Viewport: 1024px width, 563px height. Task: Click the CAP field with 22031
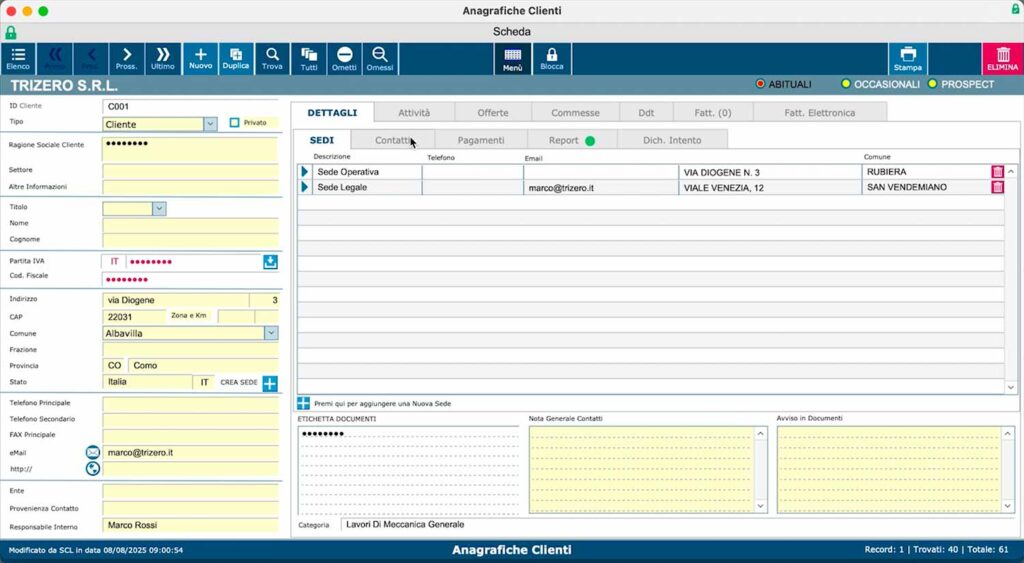(x=134, y=317)
